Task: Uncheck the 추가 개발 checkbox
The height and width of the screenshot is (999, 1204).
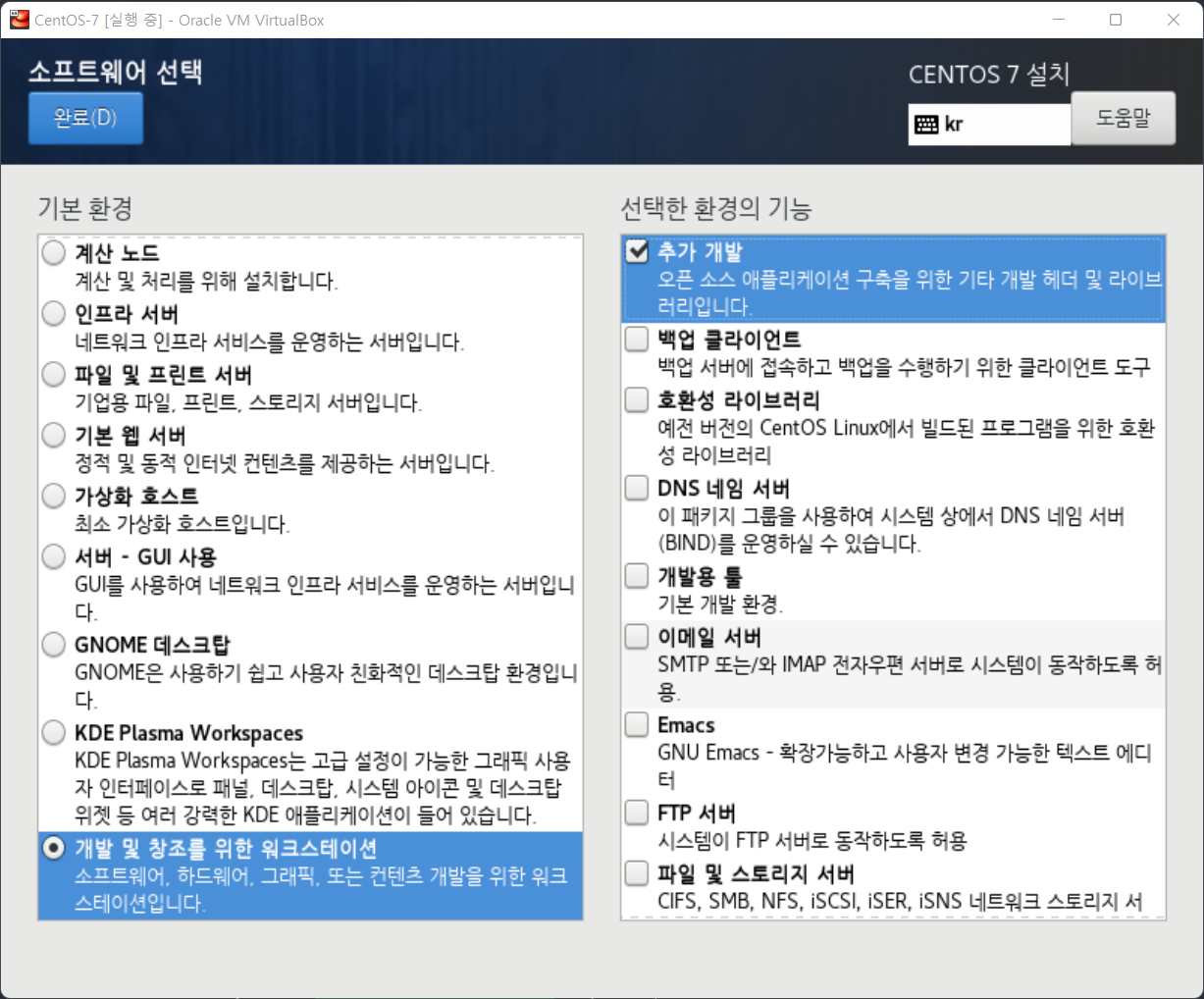Action: coord(637,251)
